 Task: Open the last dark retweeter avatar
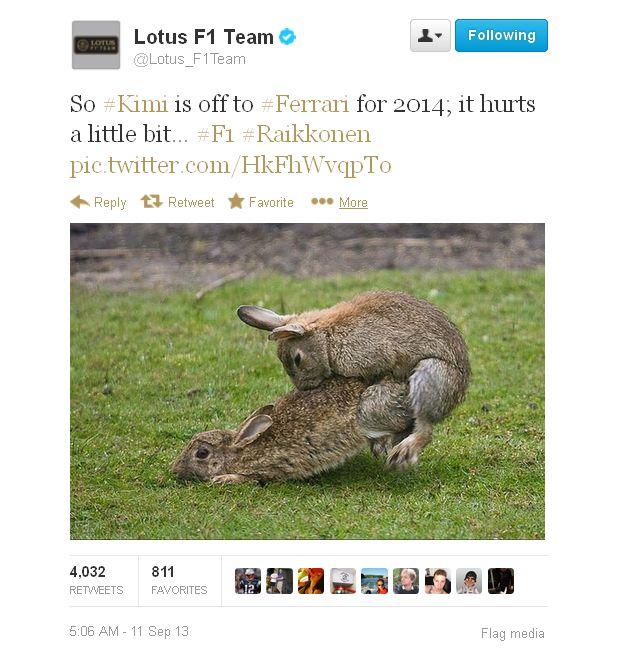tap(501, 581)
